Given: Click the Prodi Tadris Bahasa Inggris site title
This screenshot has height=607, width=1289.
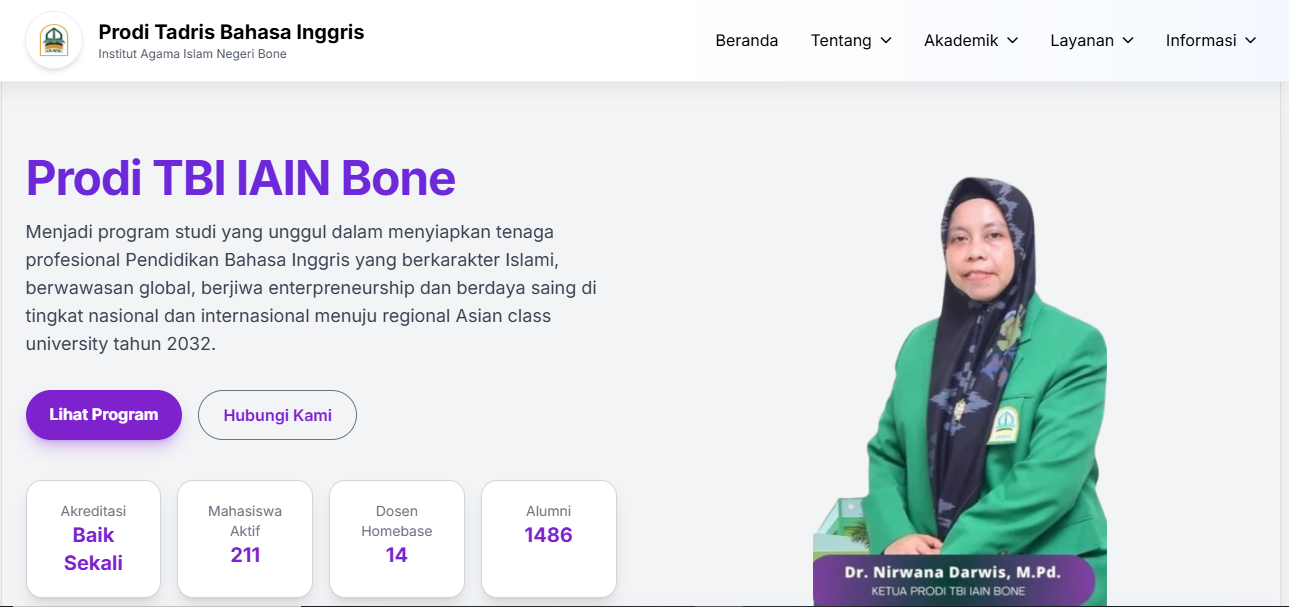Looking at the screenshot, I should (230, 31).
